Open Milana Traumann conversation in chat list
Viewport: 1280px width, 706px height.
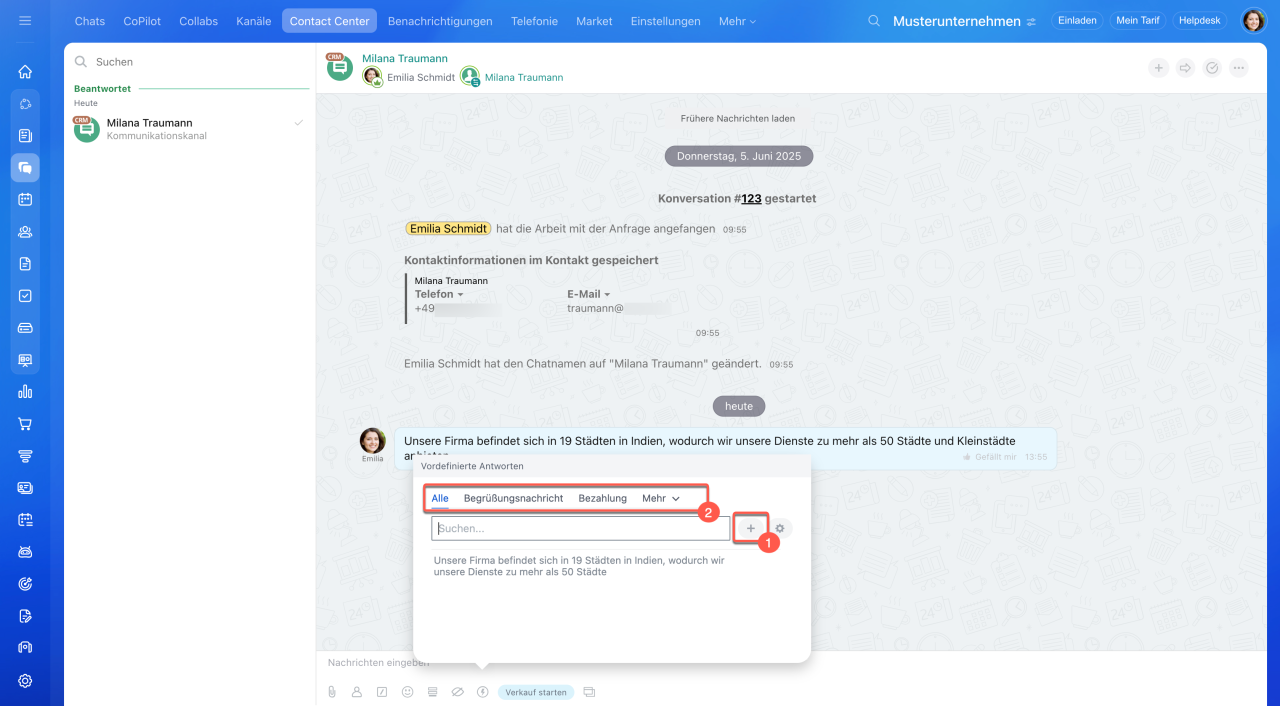click(189, 129)
